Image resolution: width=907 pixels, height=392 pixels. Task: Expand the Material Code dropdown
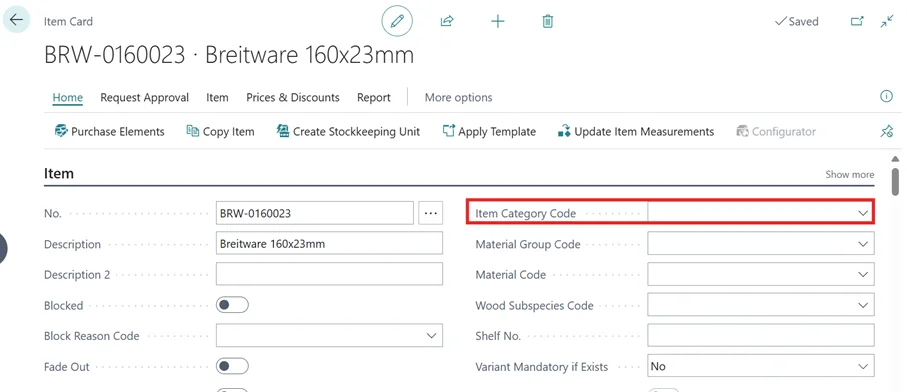[863, 275]
